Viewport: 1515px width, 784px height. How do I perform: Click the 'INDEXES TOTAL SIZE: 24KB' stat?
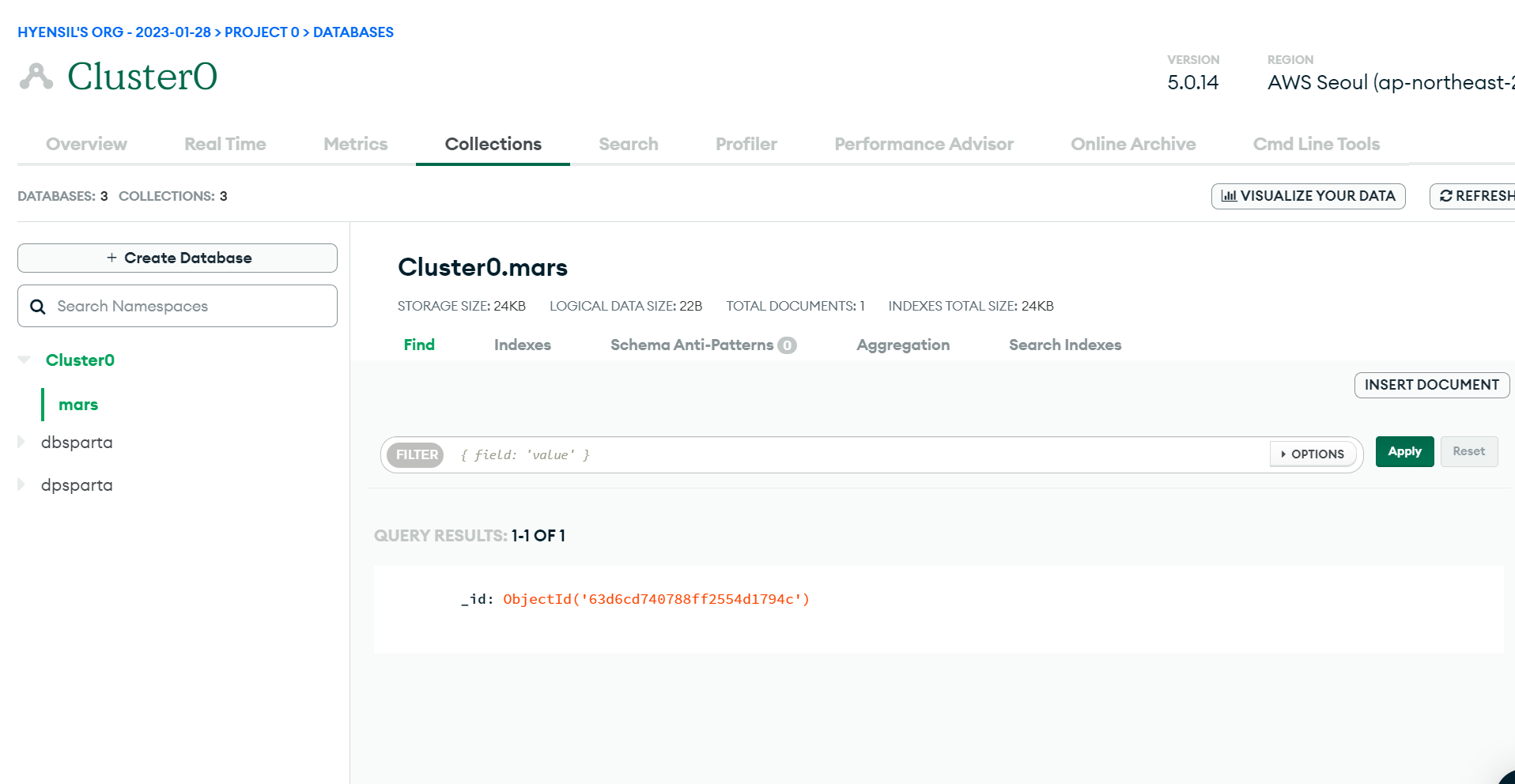pos(971,306)
